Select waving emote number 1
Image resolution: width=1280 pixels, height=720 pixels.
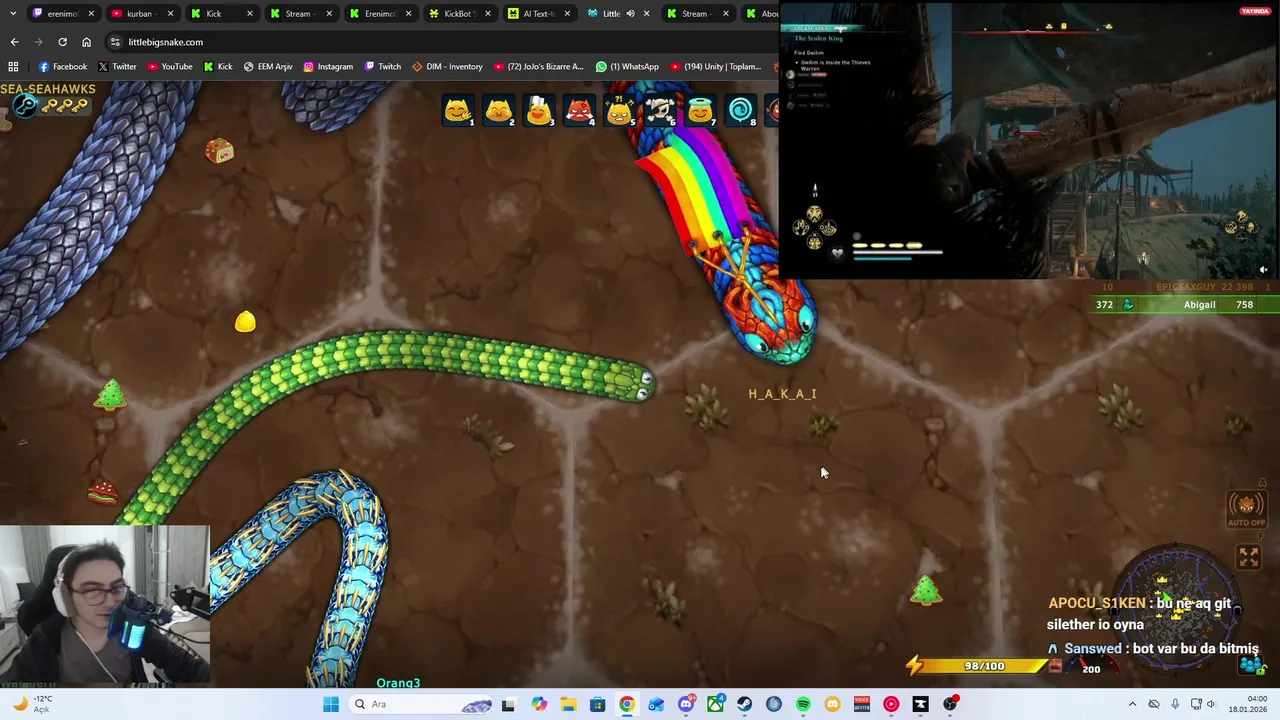[457, 111]
